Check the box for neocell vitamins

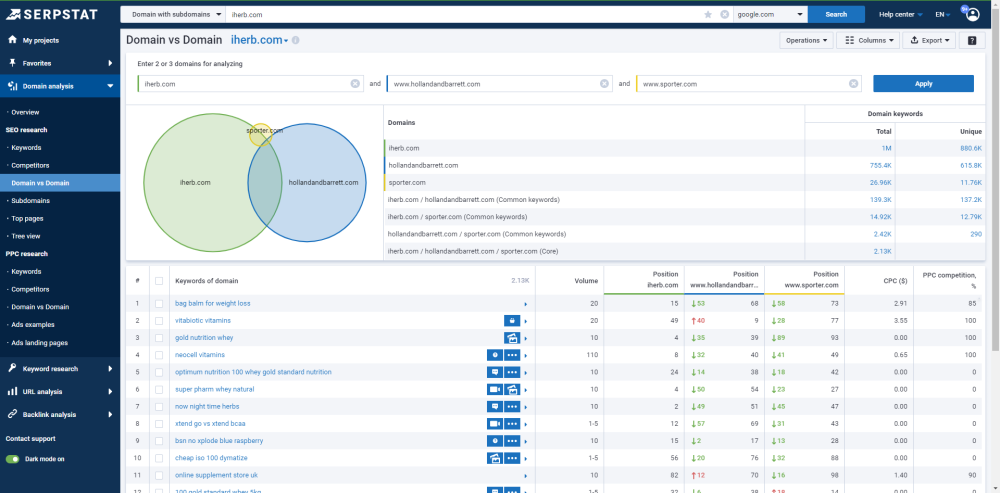point(159,355)
